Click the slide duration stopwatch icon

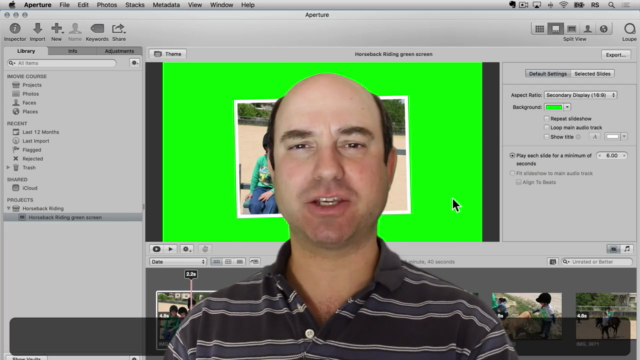205,249
